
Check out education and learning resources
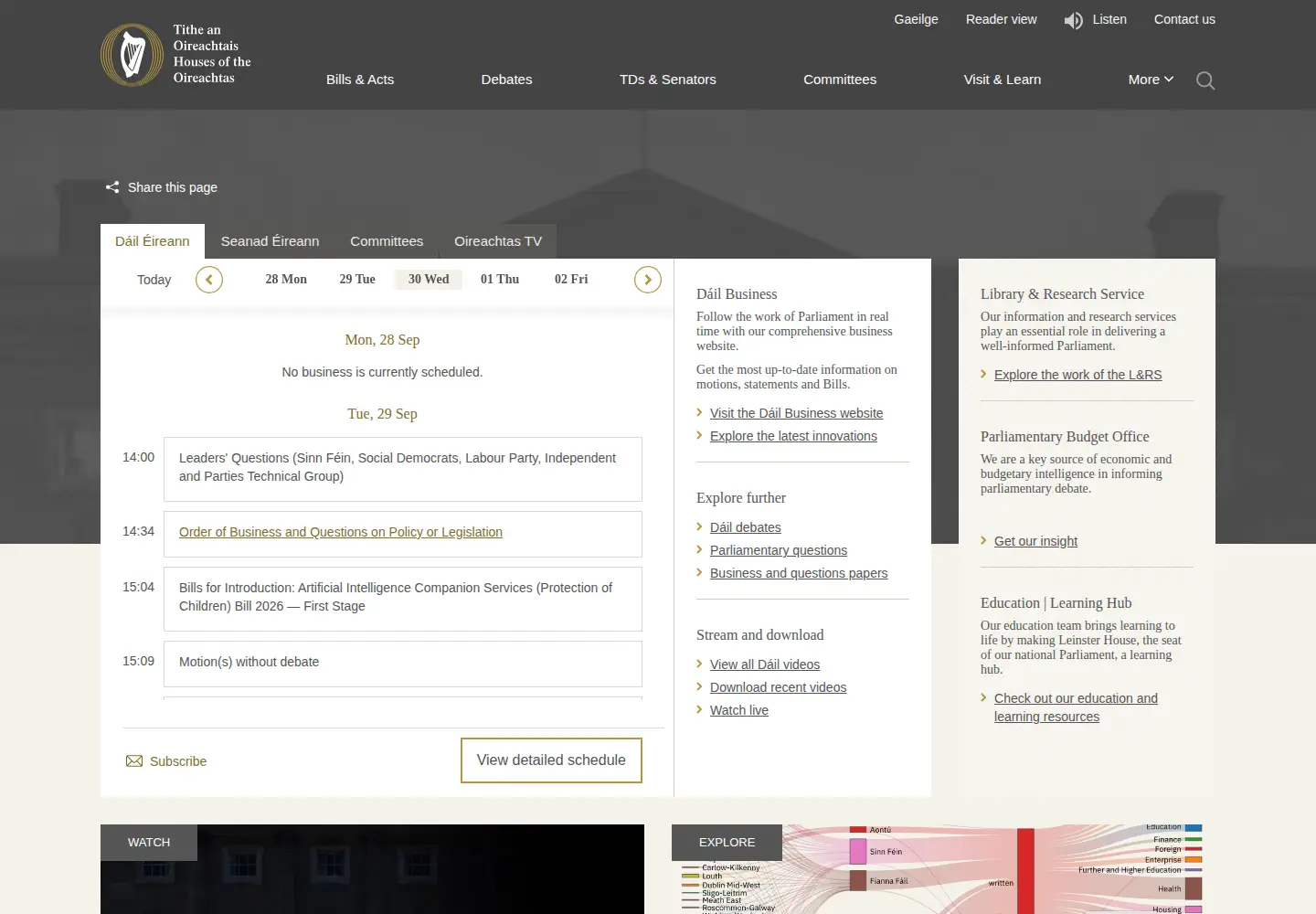[1076, 707]
